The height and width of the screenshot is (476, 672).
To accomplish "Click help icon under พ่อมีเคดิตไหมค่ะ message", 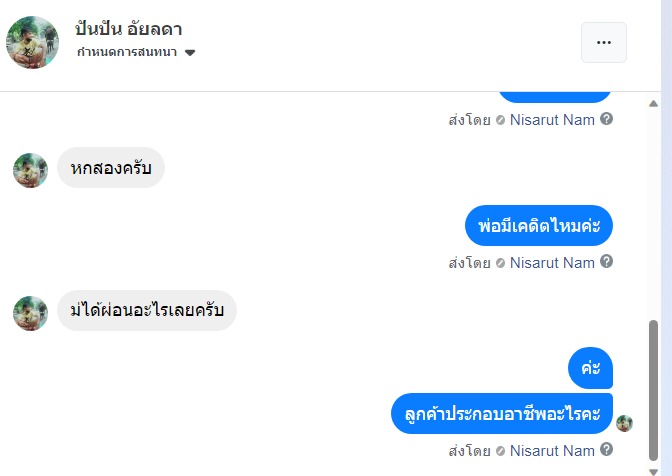I will coord(606,262).
